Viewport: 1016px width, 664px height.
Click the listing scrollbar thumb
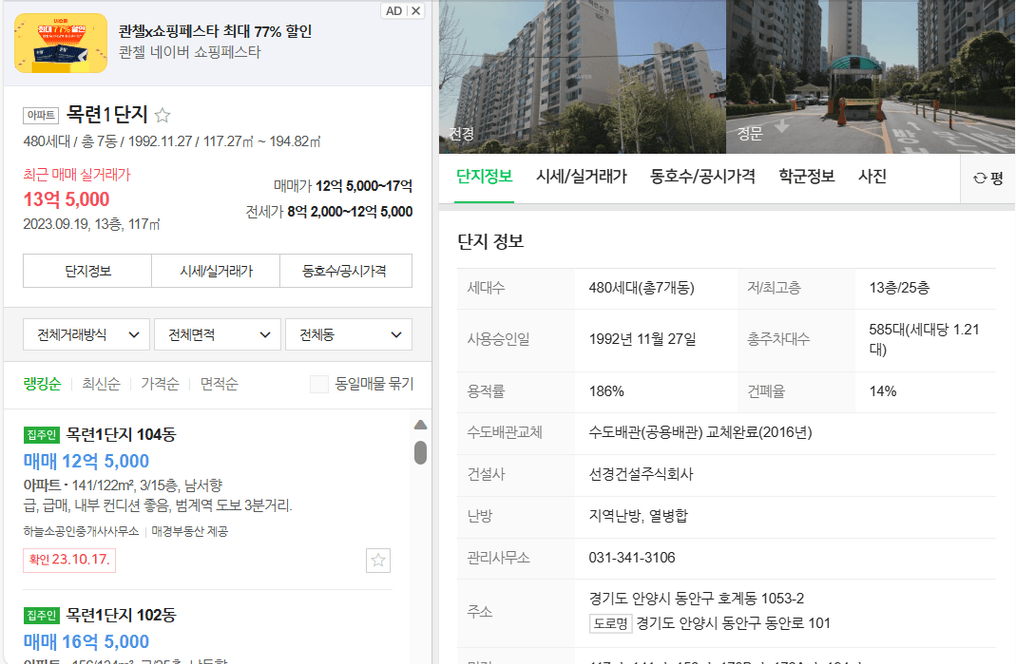pyautogui.click(x=421, y=453)
